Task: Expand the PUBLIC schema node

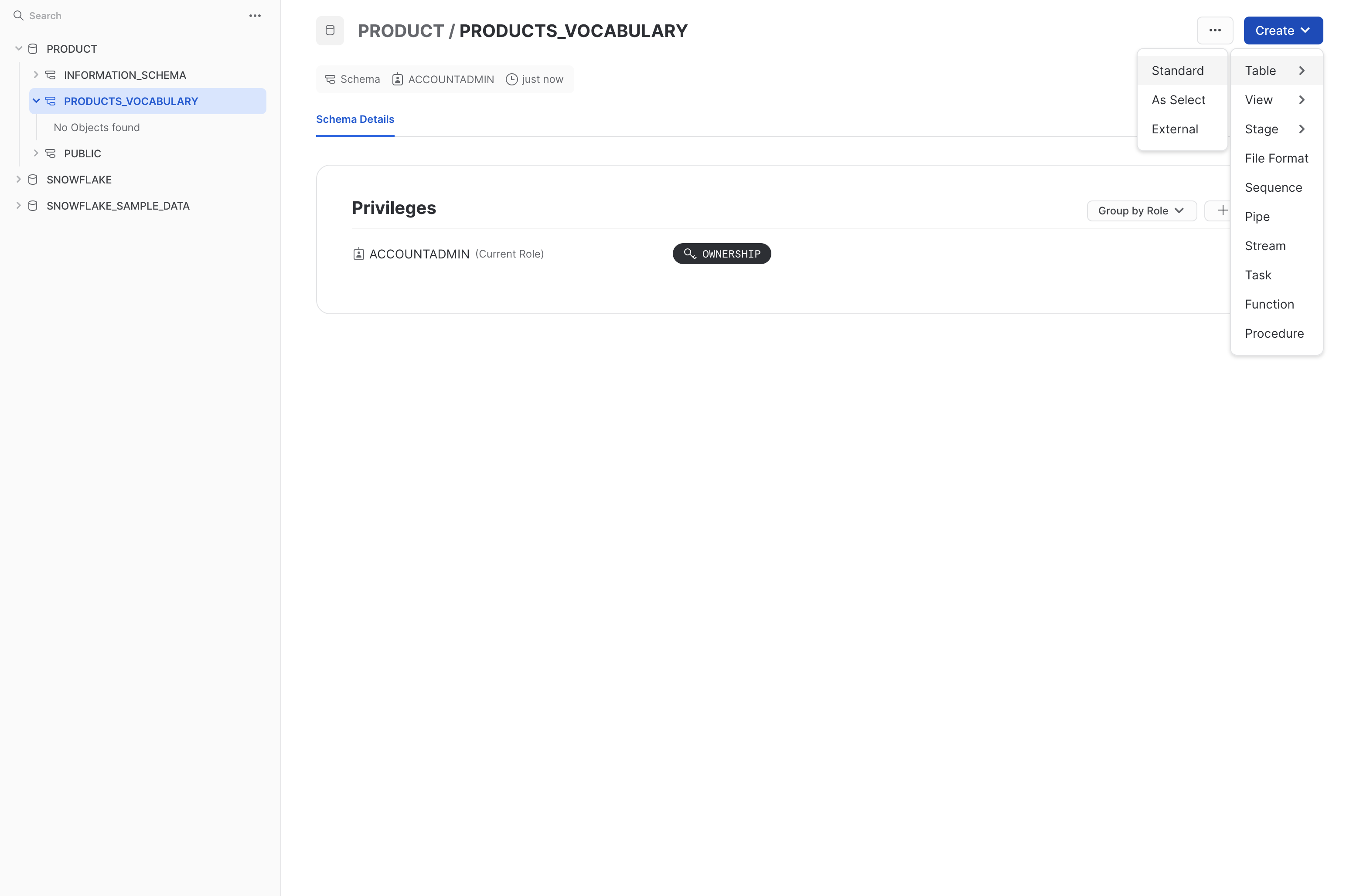Action: click(x=35, y=153)
